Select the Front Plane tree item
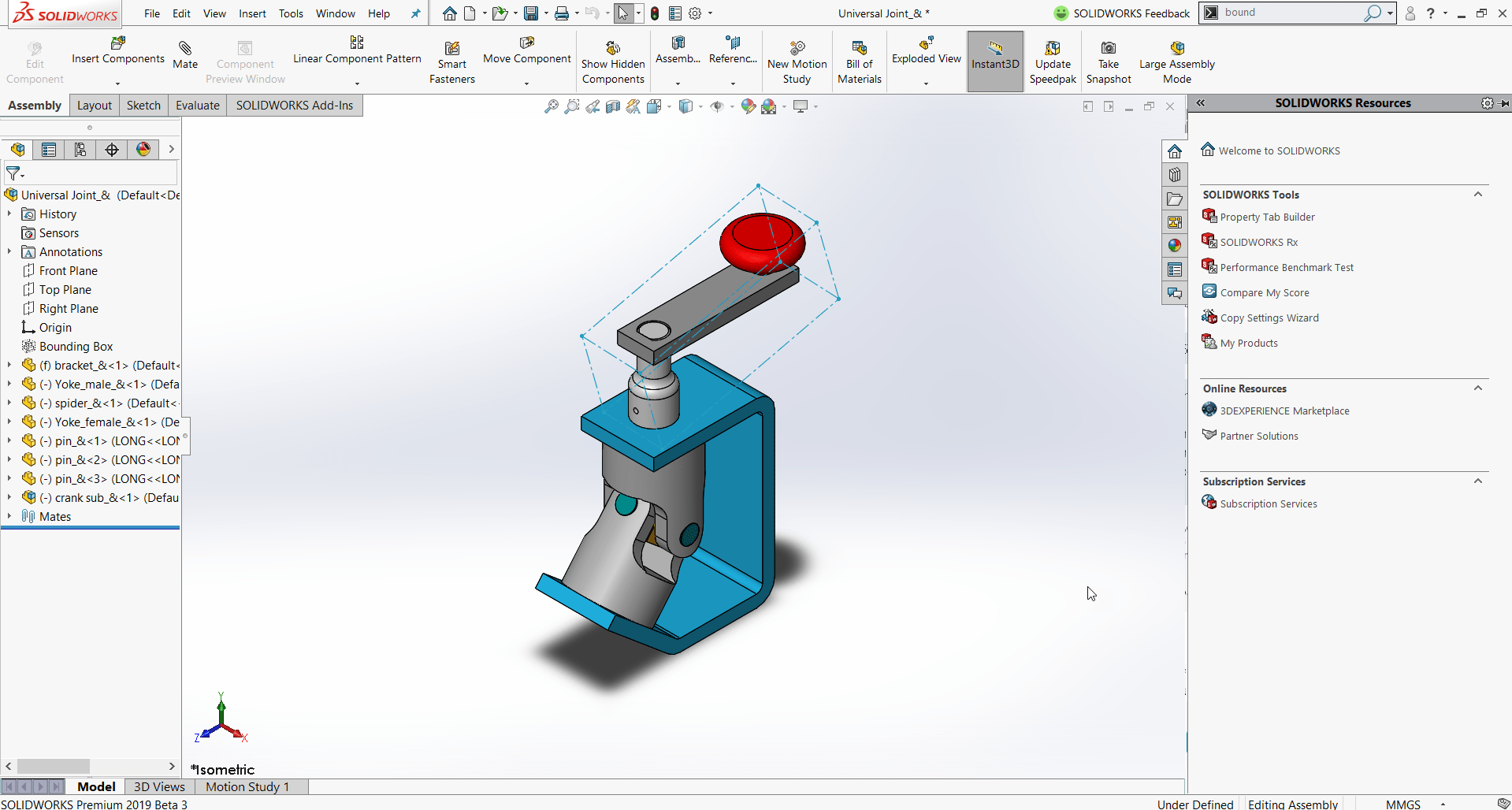Viewport: 1512px width, 810px height. [x=68, y=270]
